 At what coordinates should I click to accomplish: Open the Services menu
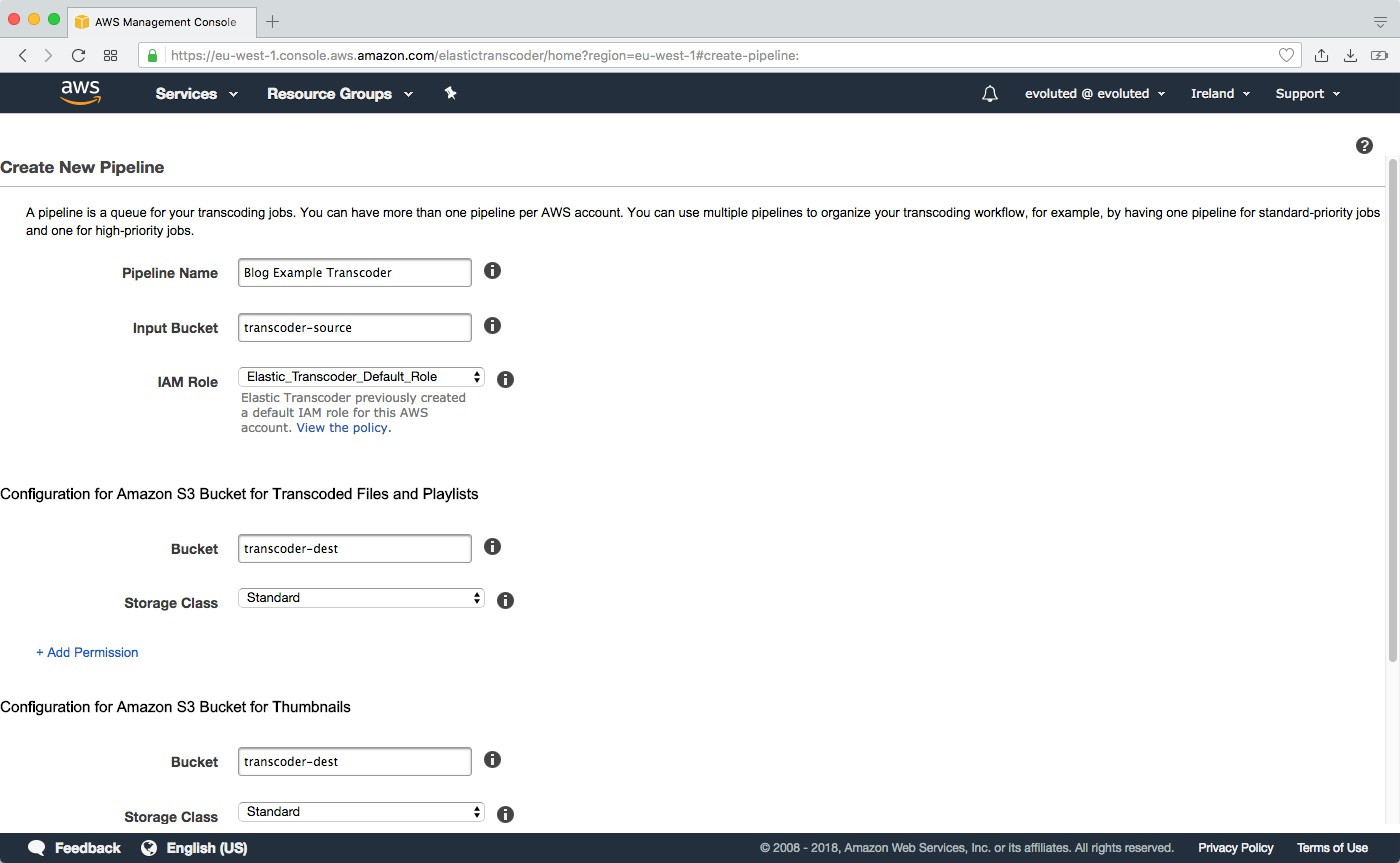196,94
